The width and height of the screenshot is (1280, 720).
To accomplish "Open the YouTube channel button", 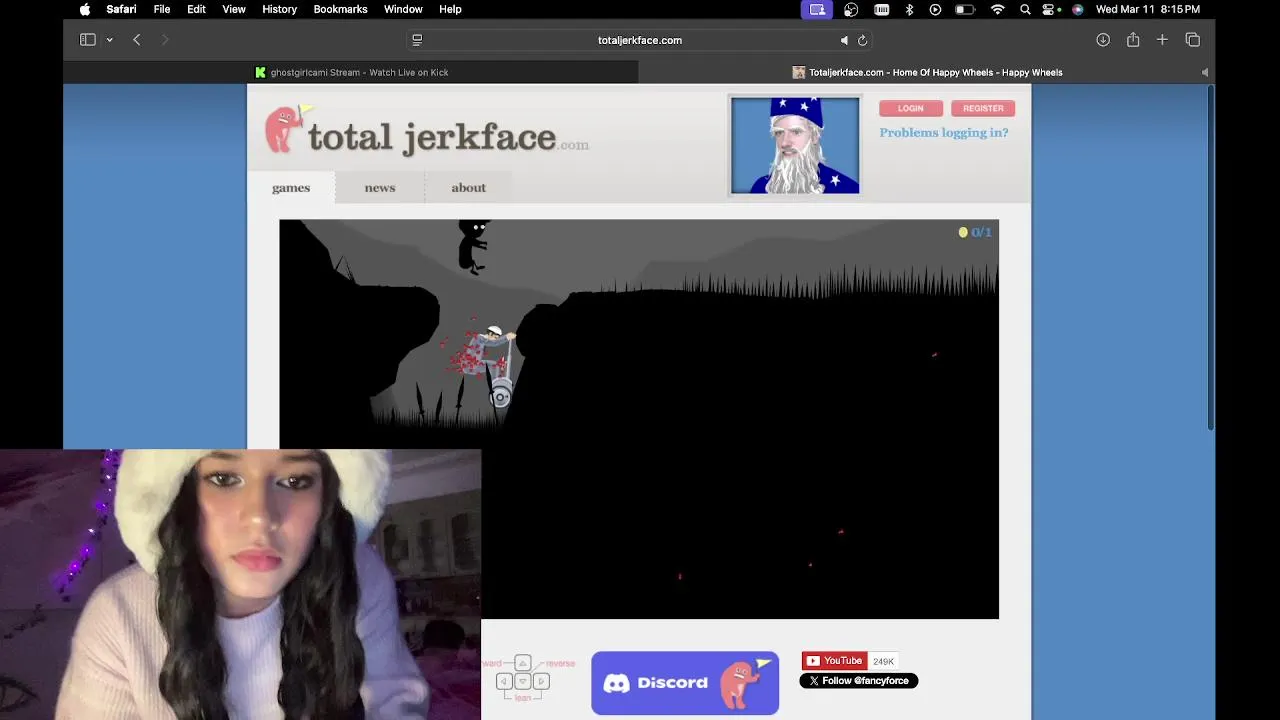I will [x=834, y=661].
